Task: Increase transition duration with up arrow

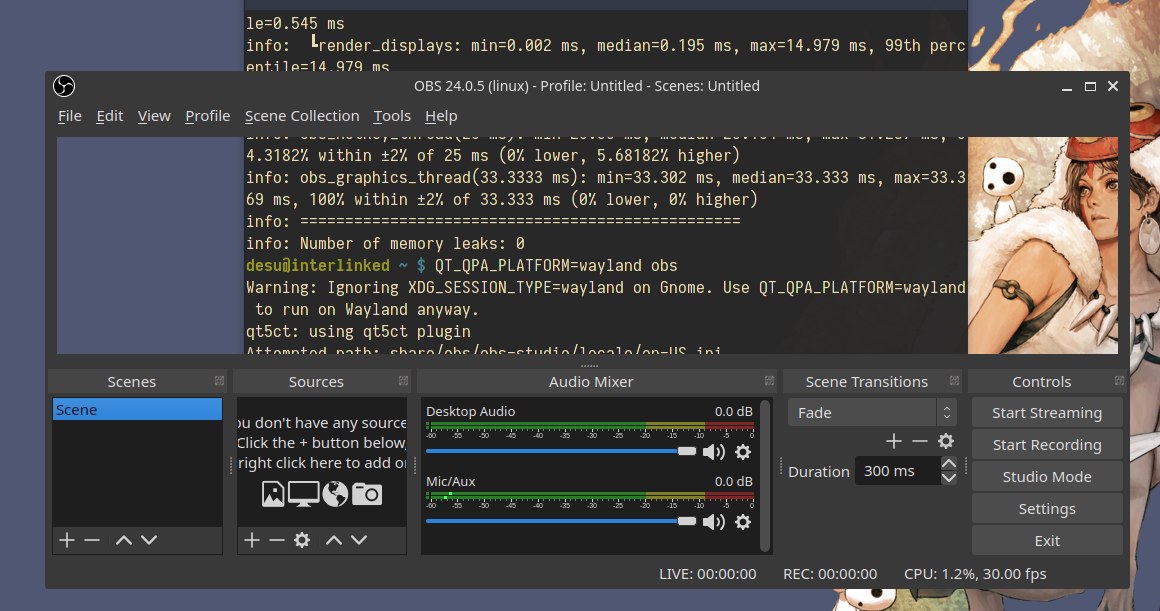Action: [948, 464]
